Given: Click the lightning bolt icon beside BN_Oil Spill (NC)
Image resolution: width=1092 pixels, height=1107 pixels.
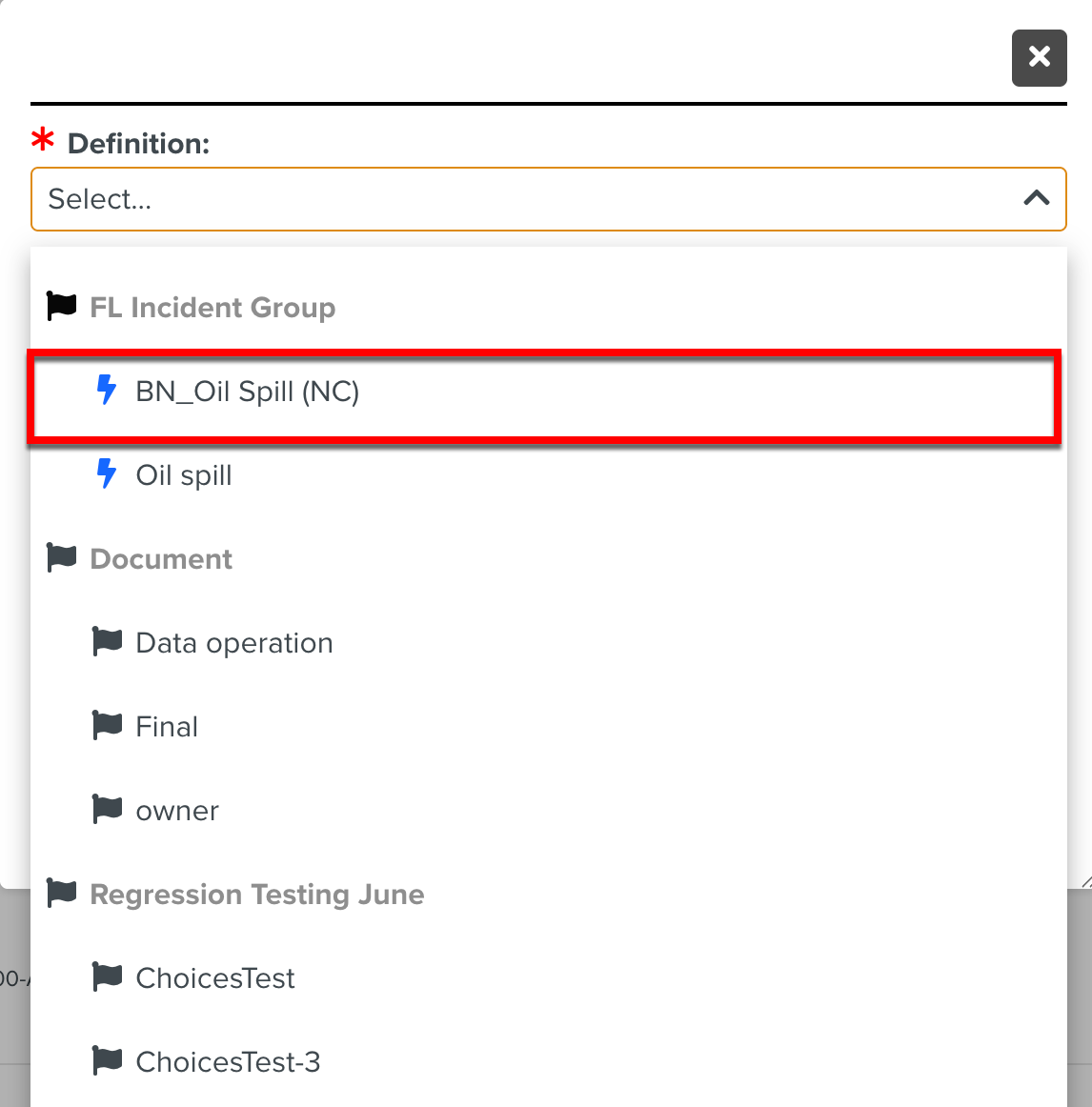Looking at the screenshot, I should coord(107,391).
